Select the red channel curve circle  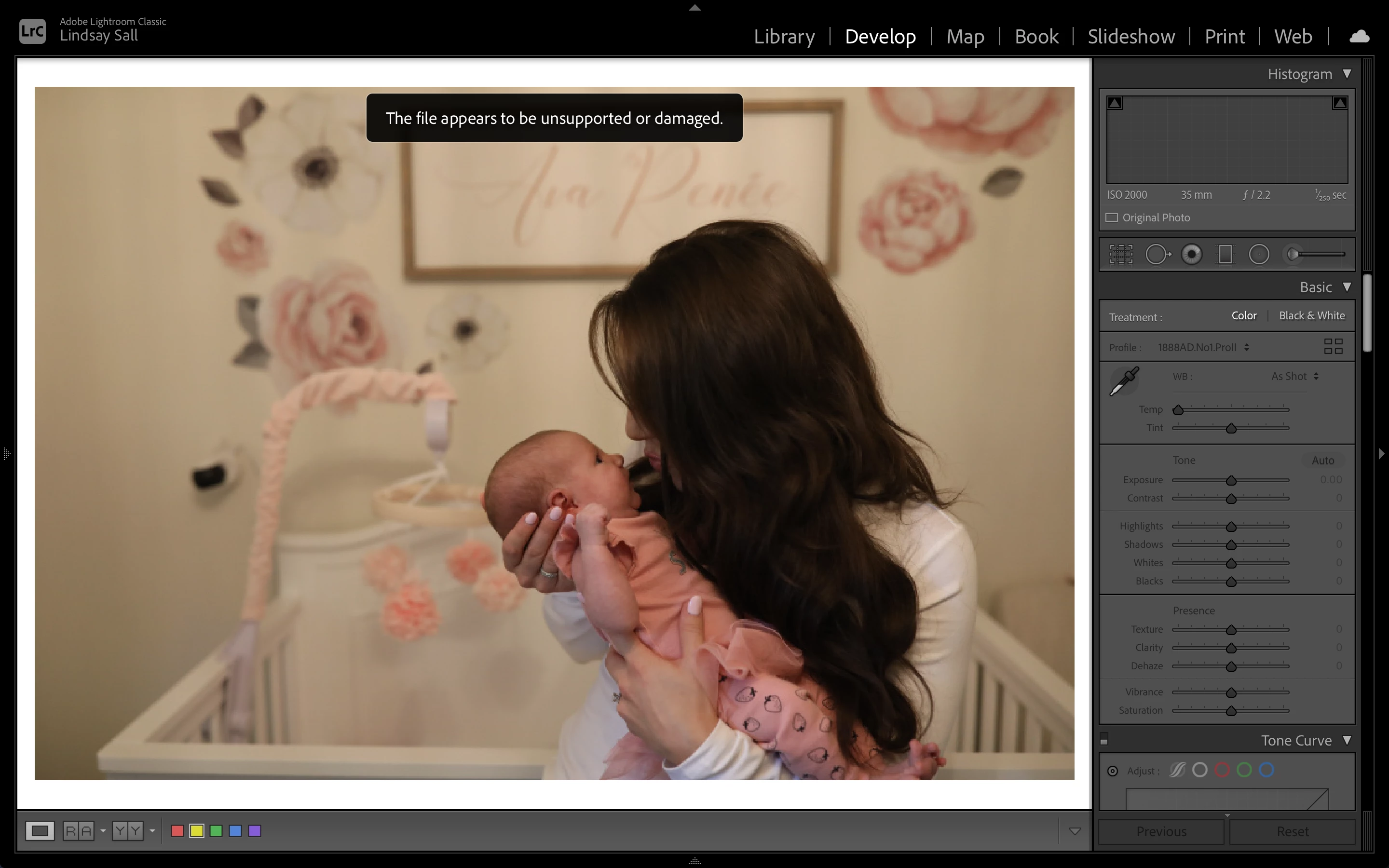pos(1222,771)
